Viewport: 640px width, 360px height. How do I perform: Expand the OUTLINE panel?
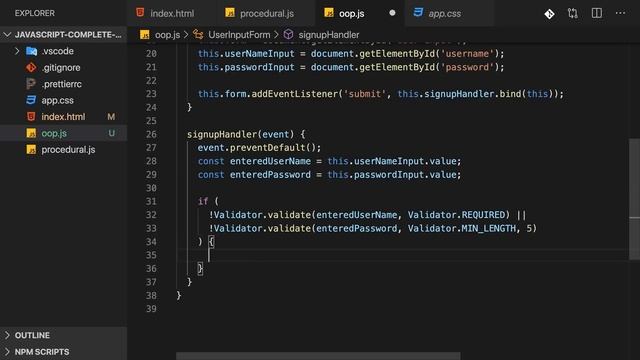[64, 335]
